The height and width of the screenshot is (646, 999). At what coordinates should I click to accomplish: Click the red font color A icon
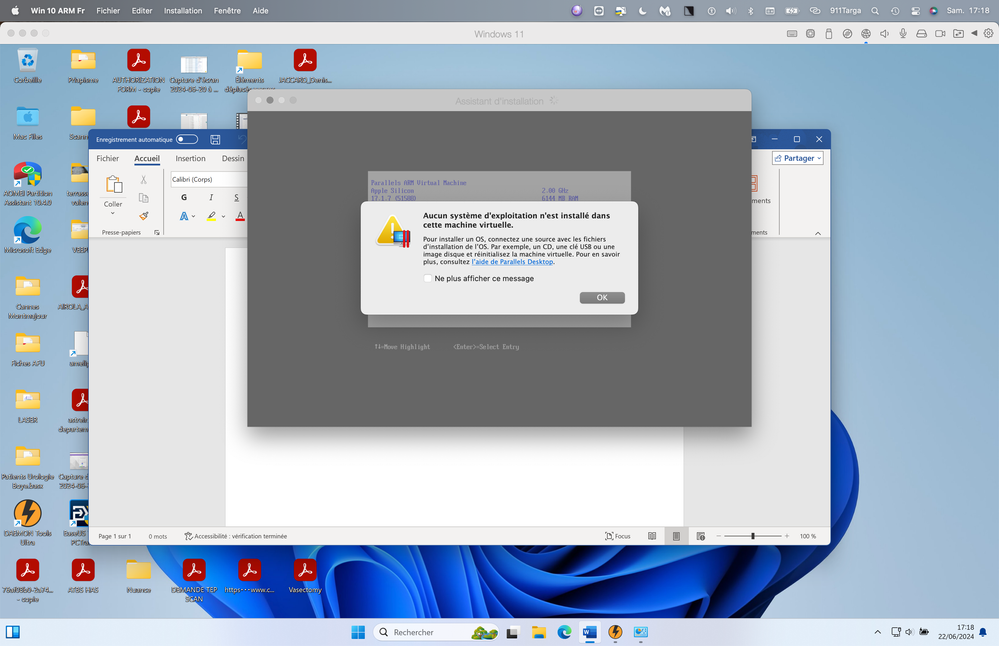tap(240, 217)
